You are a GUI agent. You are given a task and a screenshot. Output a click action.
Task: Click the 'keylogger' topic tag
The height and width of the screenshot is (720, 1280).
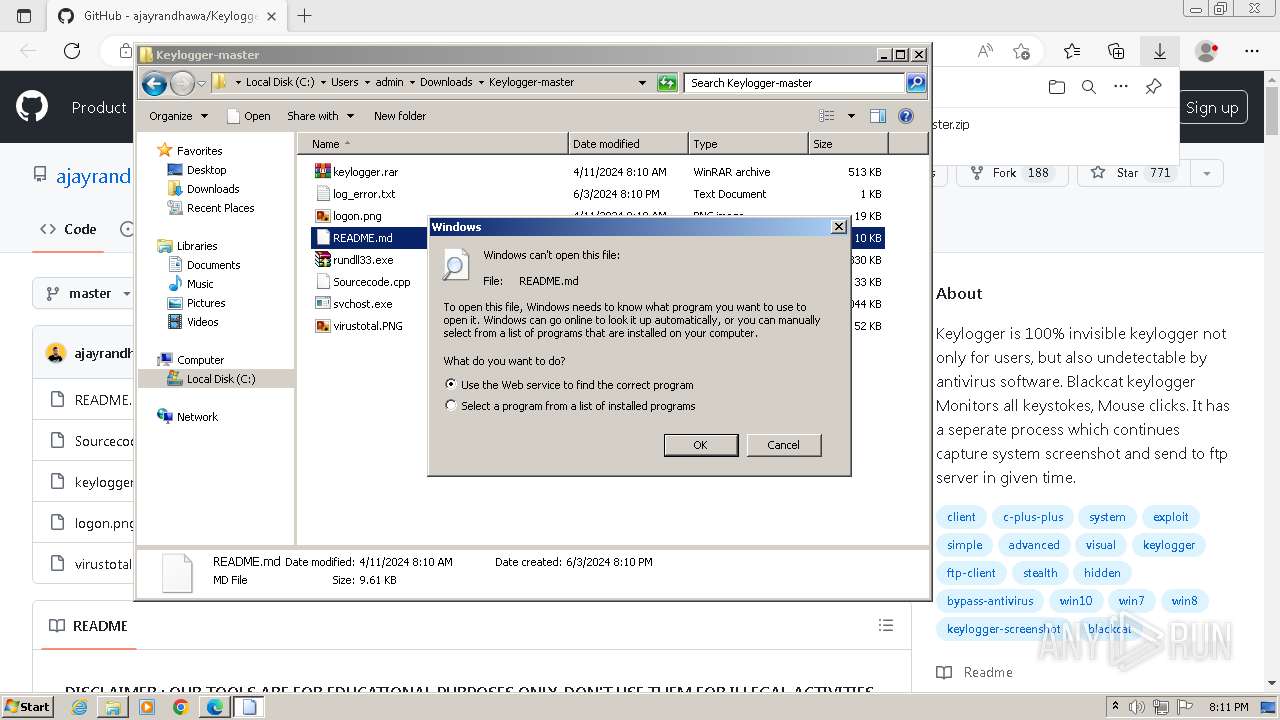(1169, 545)
